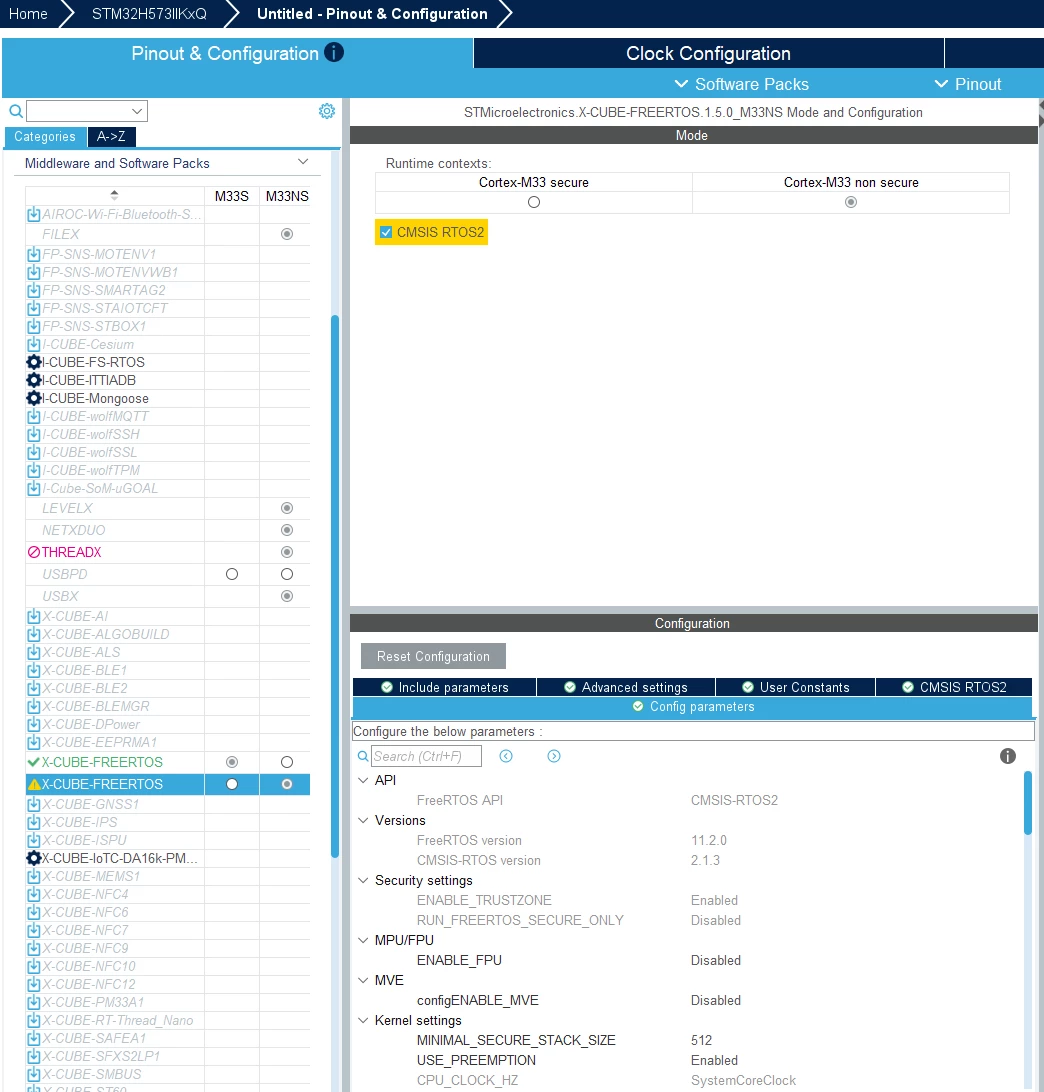Select the M33NS radio for USBPD
The height and width of the screenshot is (1092, 1044).
pos(287,574)
